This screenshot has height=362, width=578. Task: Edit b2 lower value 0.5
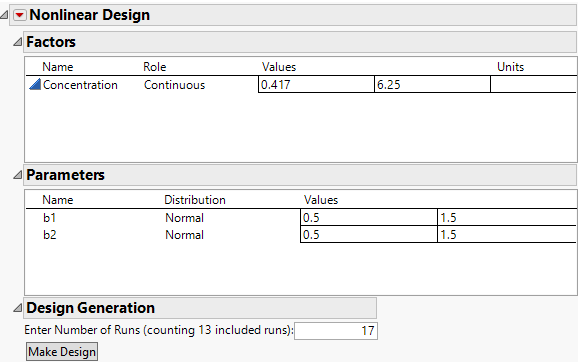(369, 234)
